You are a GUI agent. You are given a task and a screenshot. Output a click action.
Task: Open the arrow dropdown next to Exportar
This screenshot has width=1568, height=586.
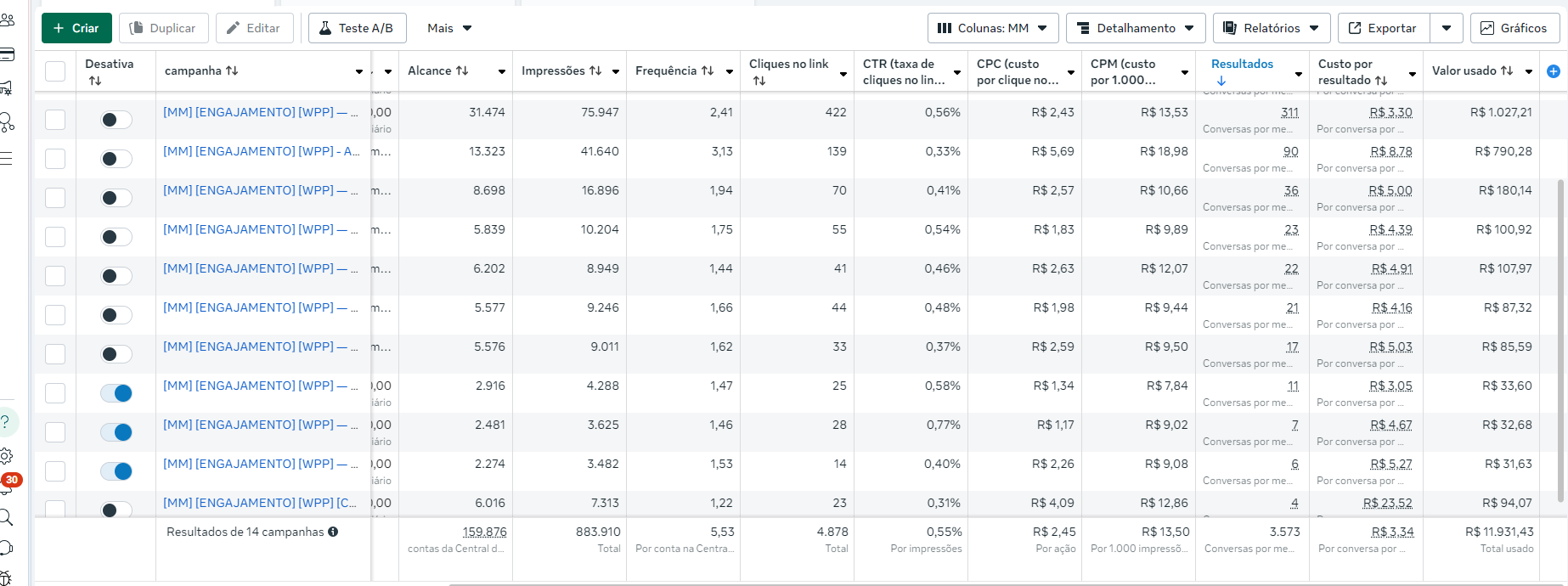point(1446,28)
